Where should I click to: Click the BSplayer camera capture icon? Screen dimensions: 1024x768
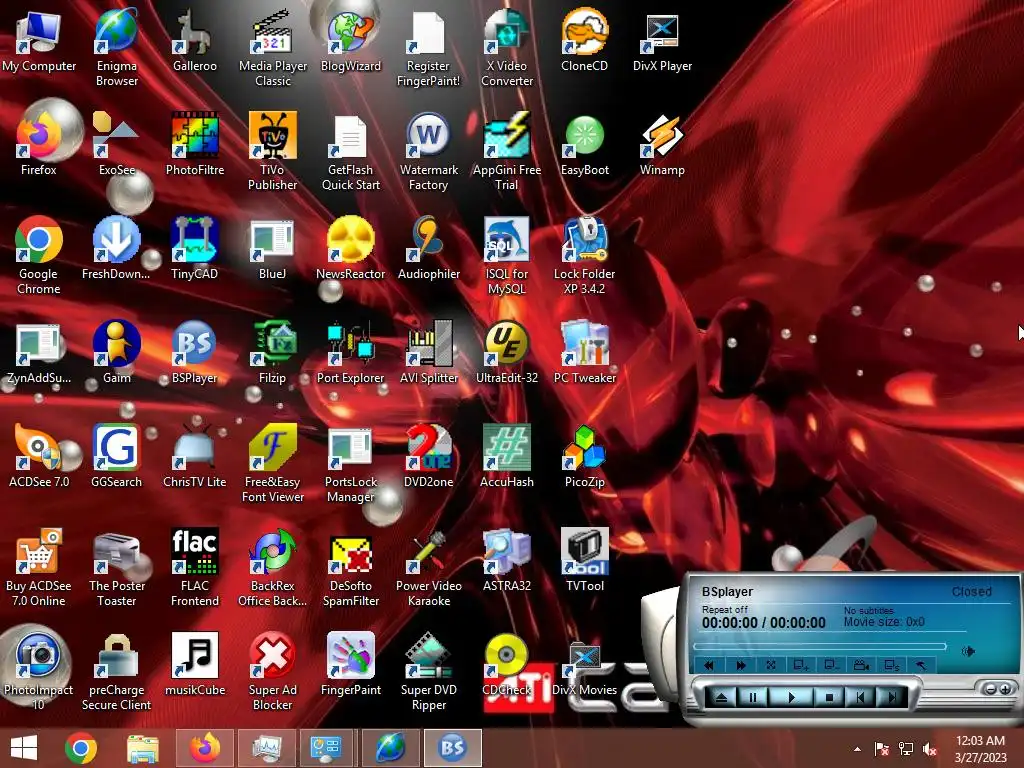click(x=861, y=665)
